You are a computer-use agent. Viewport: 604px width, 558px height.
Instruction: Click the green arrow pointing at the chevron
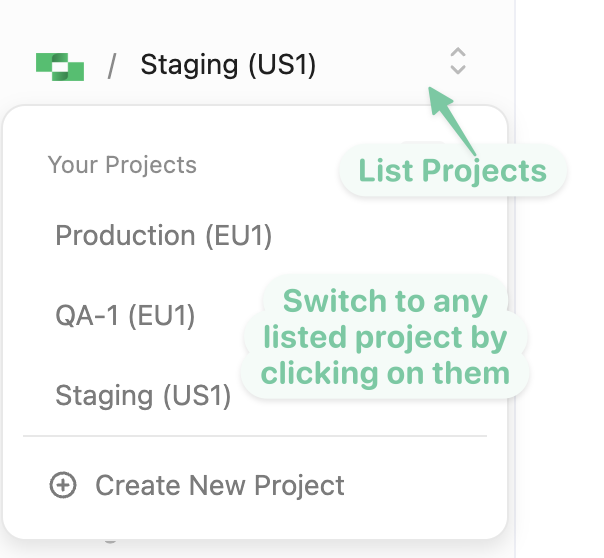(451, 120)
